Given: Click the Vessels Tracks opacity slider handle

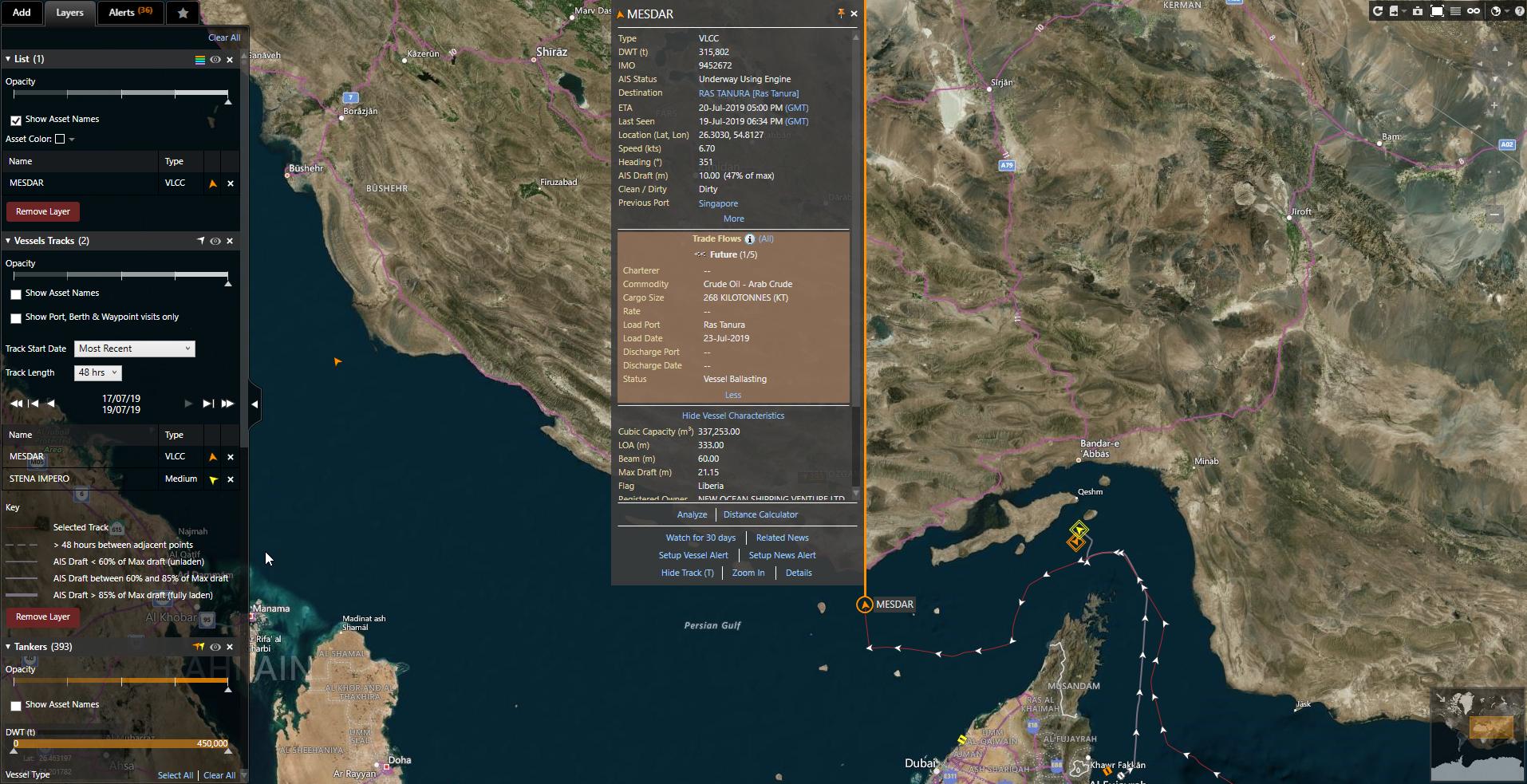Looking at the screenshot, I should click(x=228, y=282).
